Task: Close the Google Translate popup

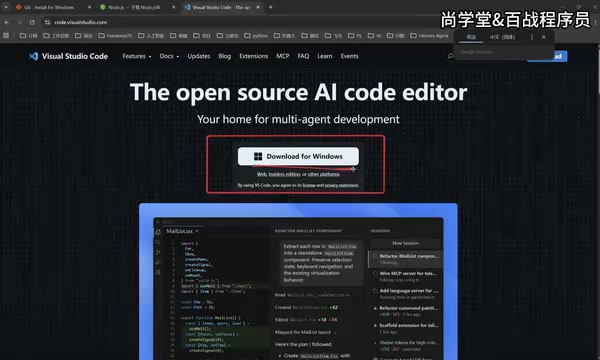Action: 544,37
